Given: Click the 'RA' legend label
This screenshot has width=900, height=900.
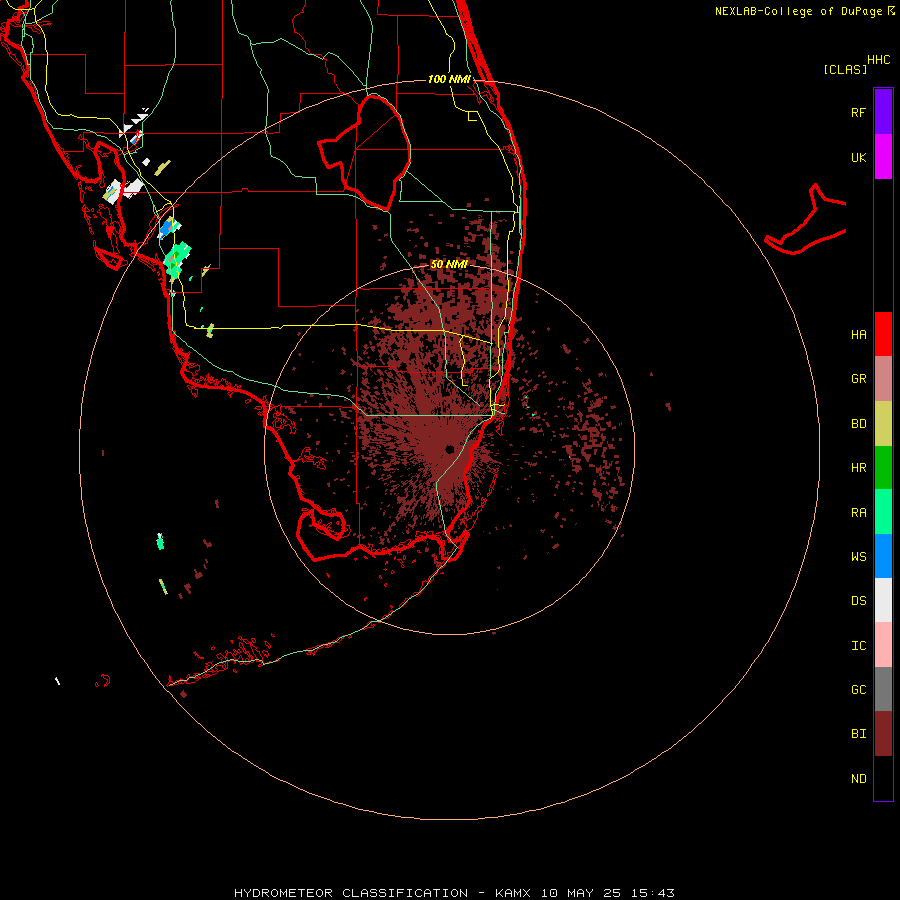Looking at the screenshot, I should point(858,513).
